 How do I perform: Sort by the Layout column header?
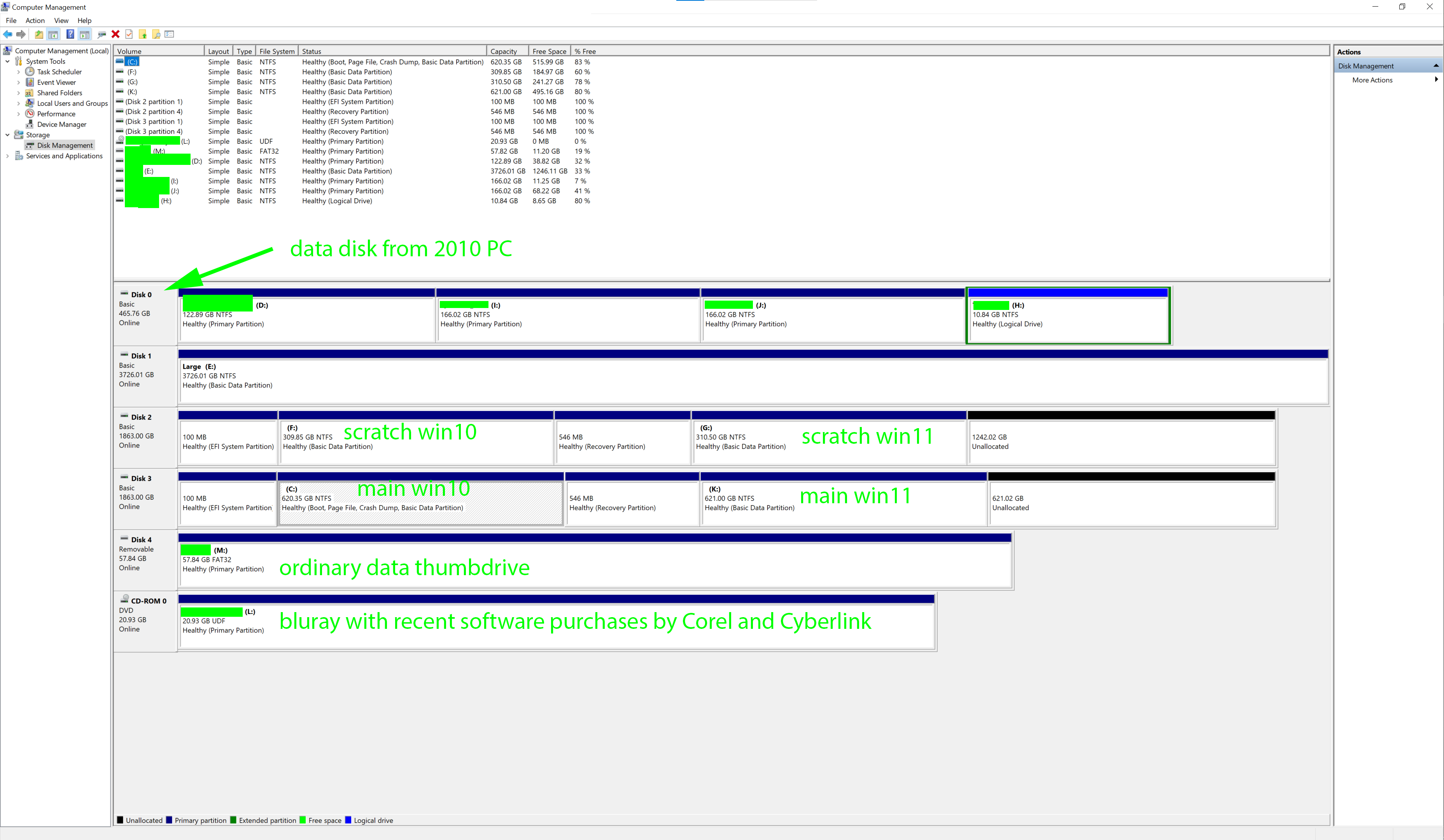(218, 52)
